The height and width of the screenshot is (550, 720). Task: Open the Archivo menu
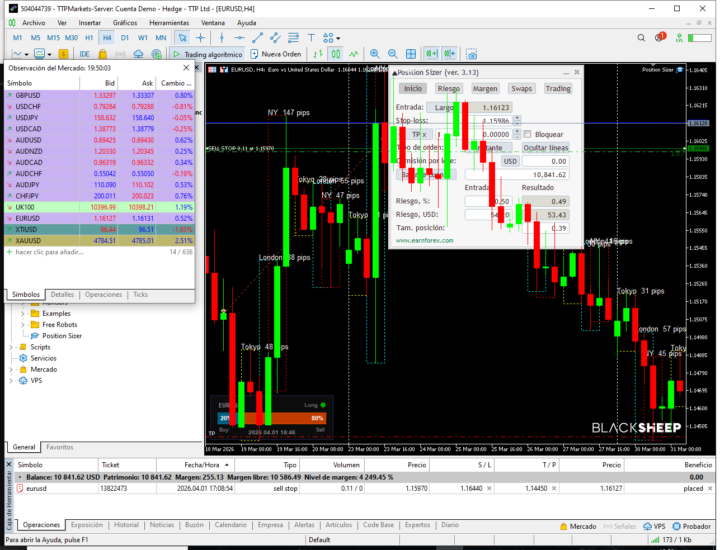pos(33,22)
